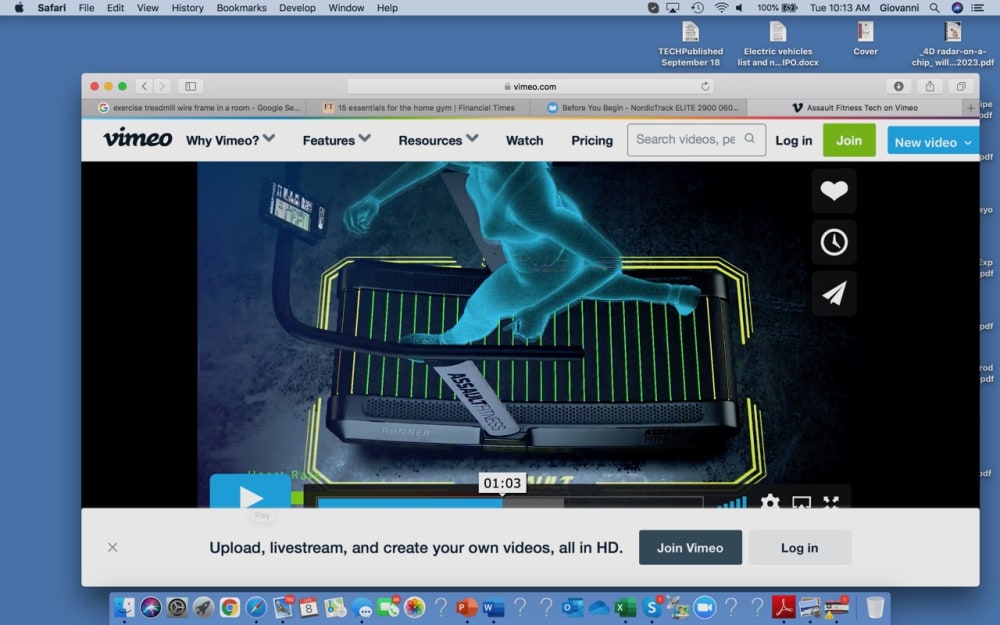Click the search magnifier in Vimeo search
The height and width of the screenshot is (625, 1000).
749,138
